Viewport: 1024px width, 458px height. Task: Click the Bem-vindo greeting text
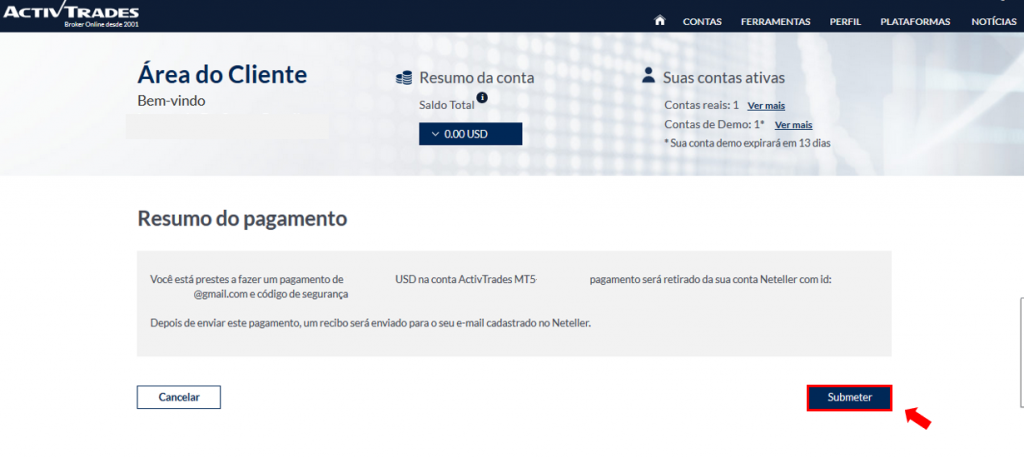[x=171, y=101]
